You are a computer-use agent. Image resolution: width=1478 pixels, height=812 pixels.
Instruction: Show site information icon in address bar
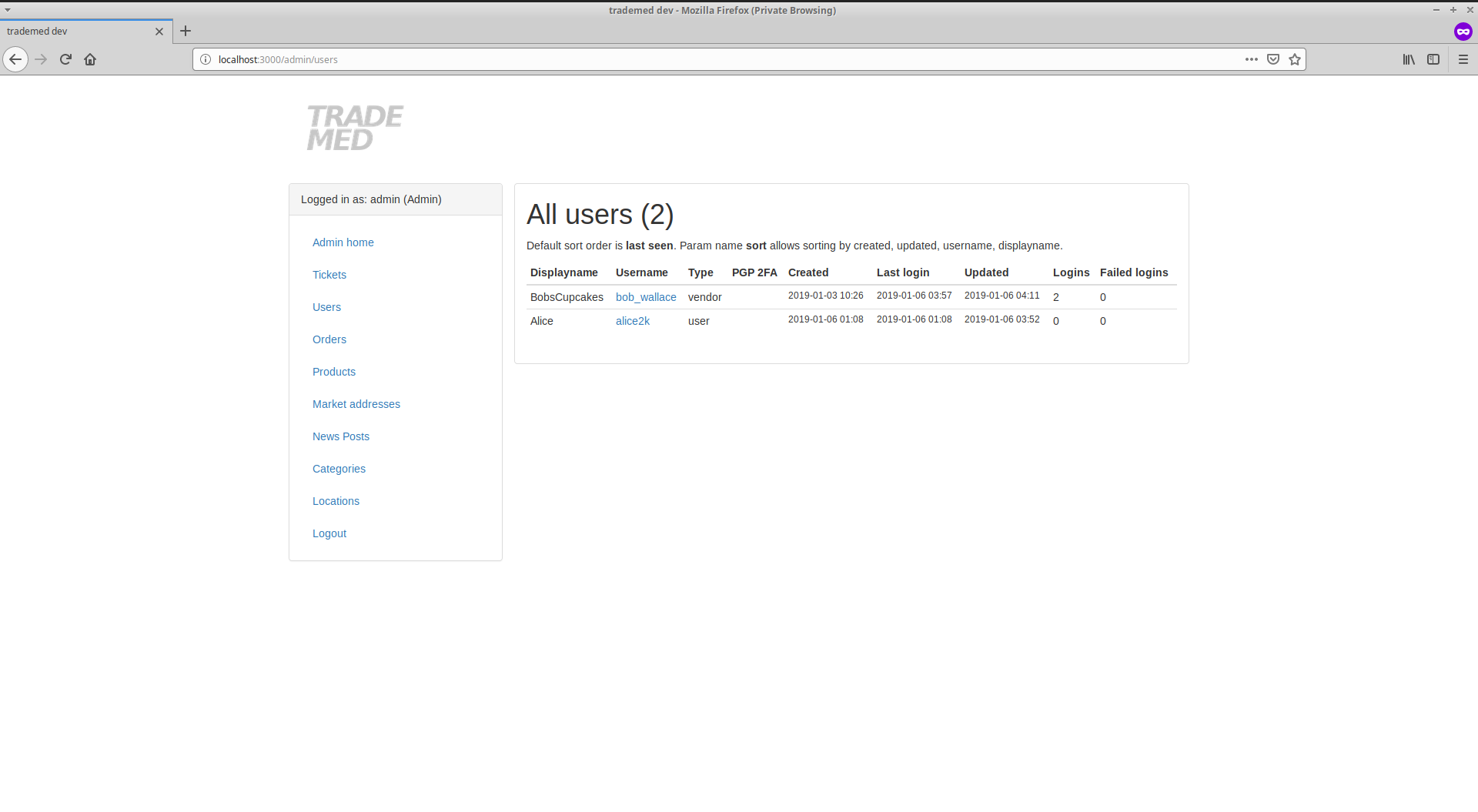click(206, 59)
